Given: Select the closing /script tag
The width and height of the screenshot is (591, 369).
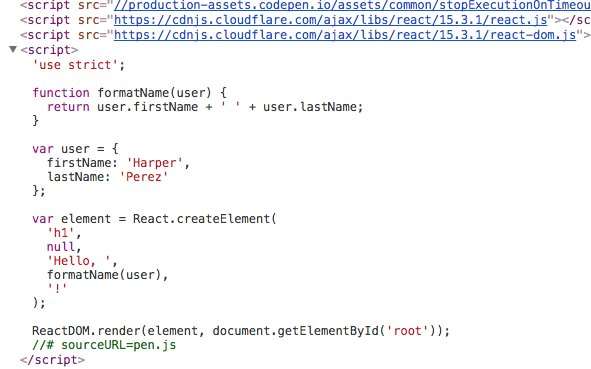Looking at the screenshot, I should (52, 360).
